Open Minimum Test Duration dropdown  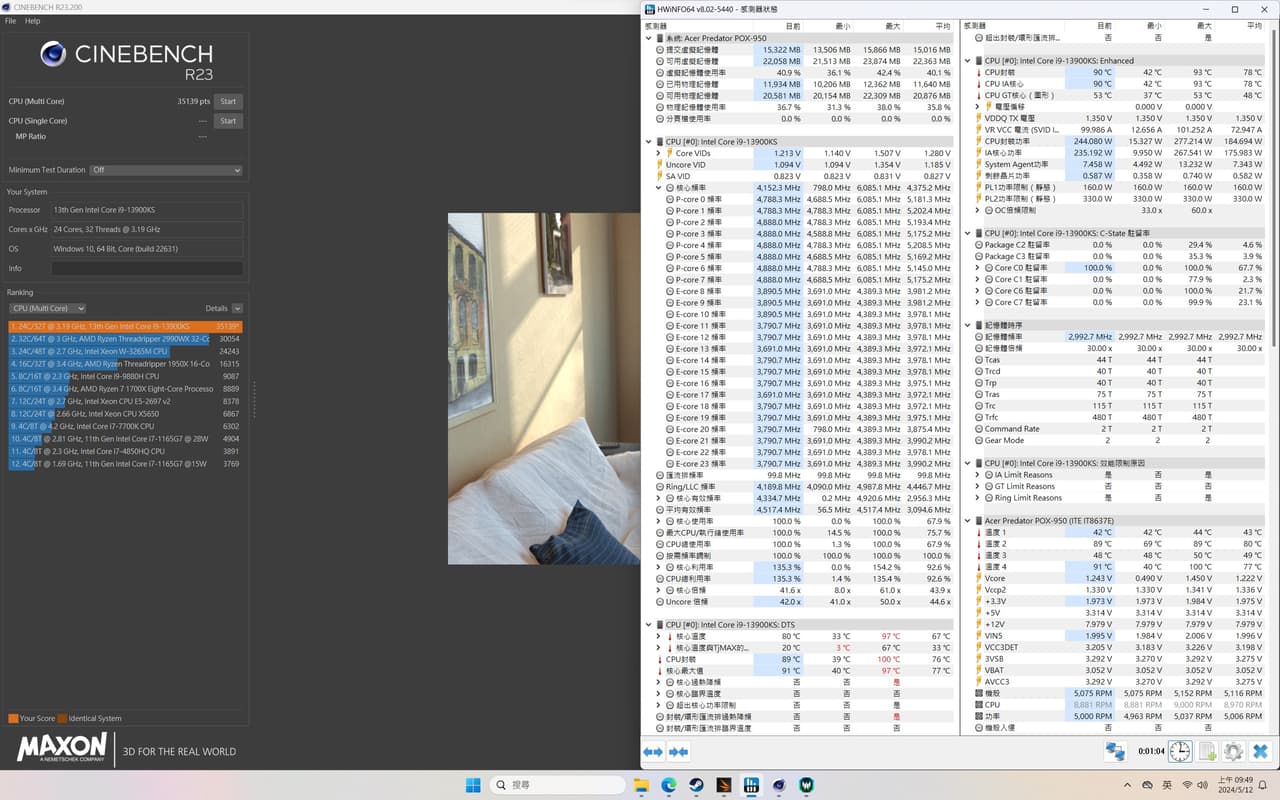pos(166,170)
